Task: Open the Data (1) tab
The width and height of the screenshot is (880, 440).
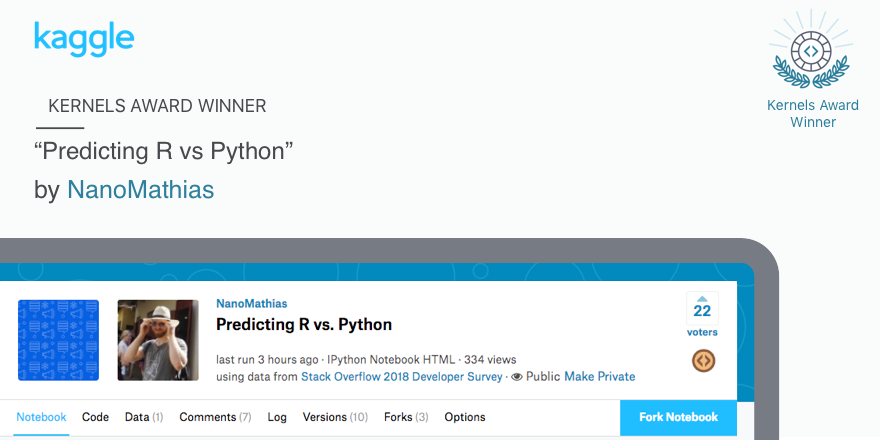Action: pos(144,417)
